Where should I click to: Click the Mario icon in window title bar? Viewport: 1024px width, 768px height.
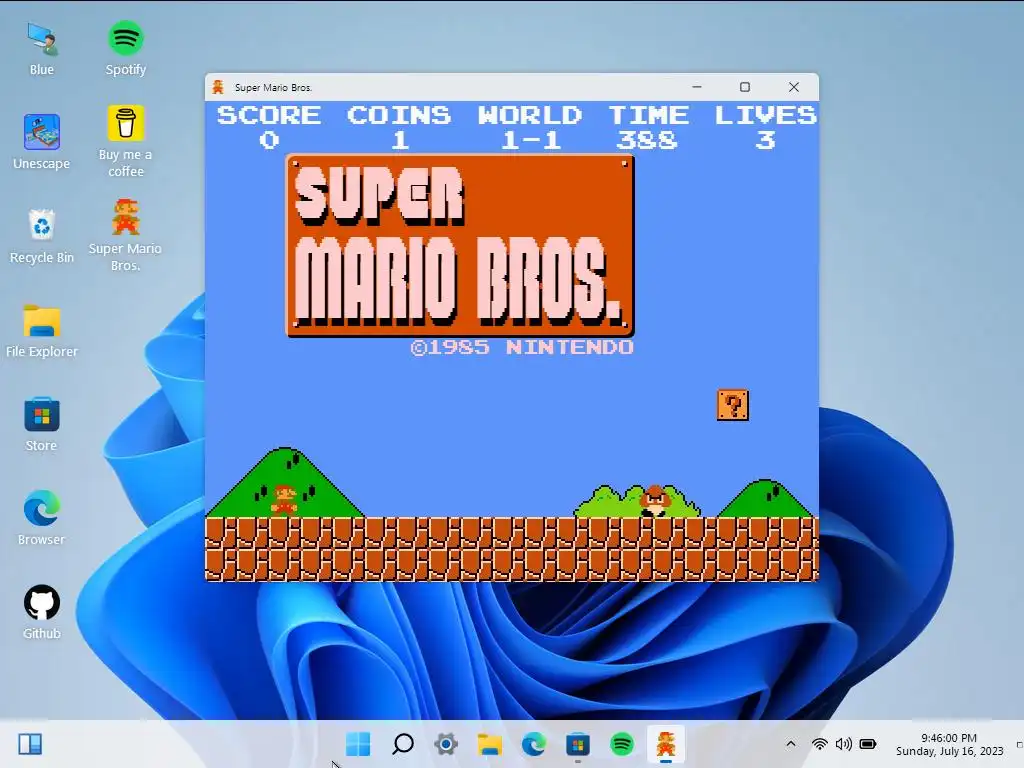(218, 87)
